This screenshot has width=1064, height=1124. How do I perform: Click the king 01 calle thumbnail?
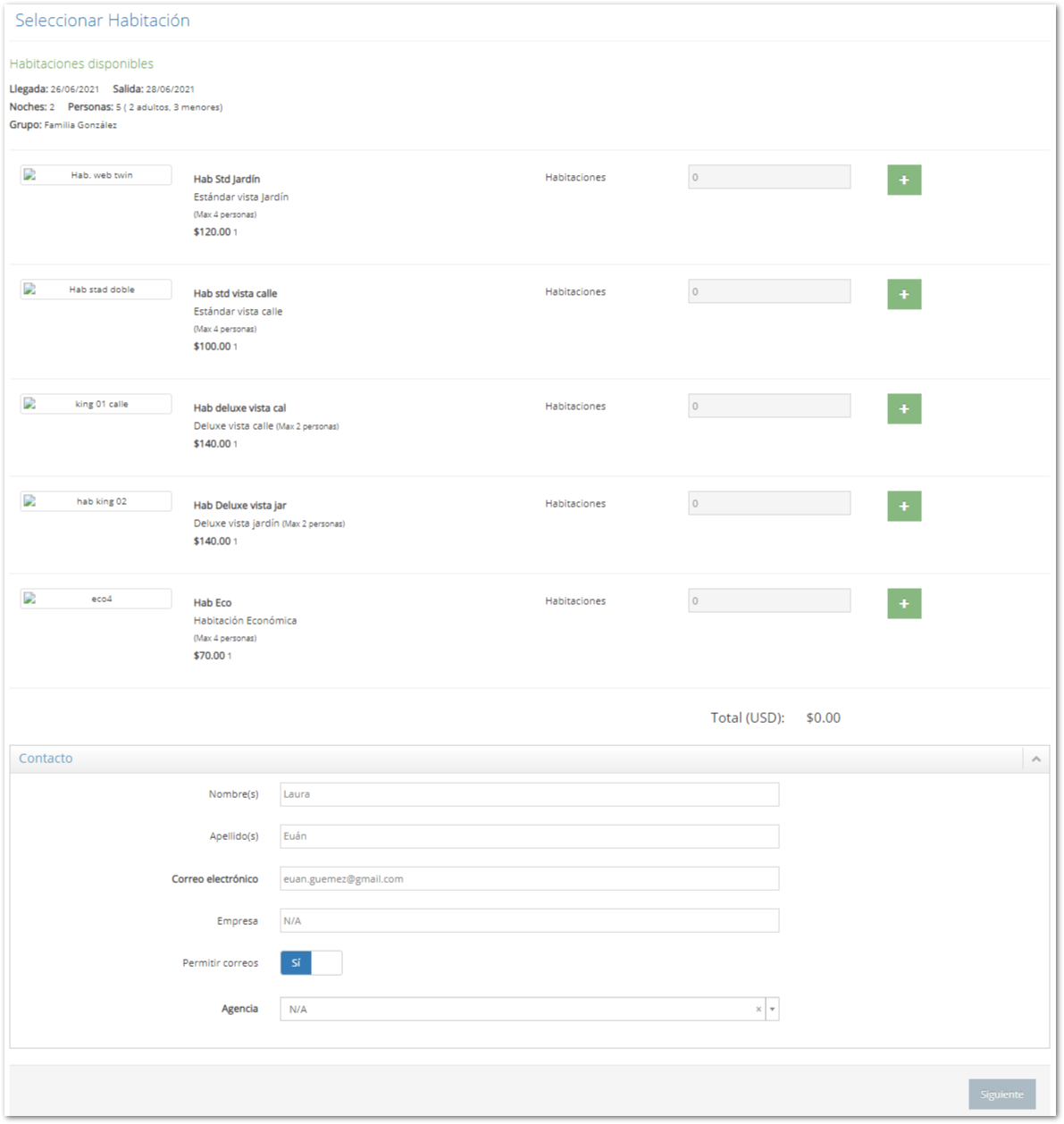[96, 404]
